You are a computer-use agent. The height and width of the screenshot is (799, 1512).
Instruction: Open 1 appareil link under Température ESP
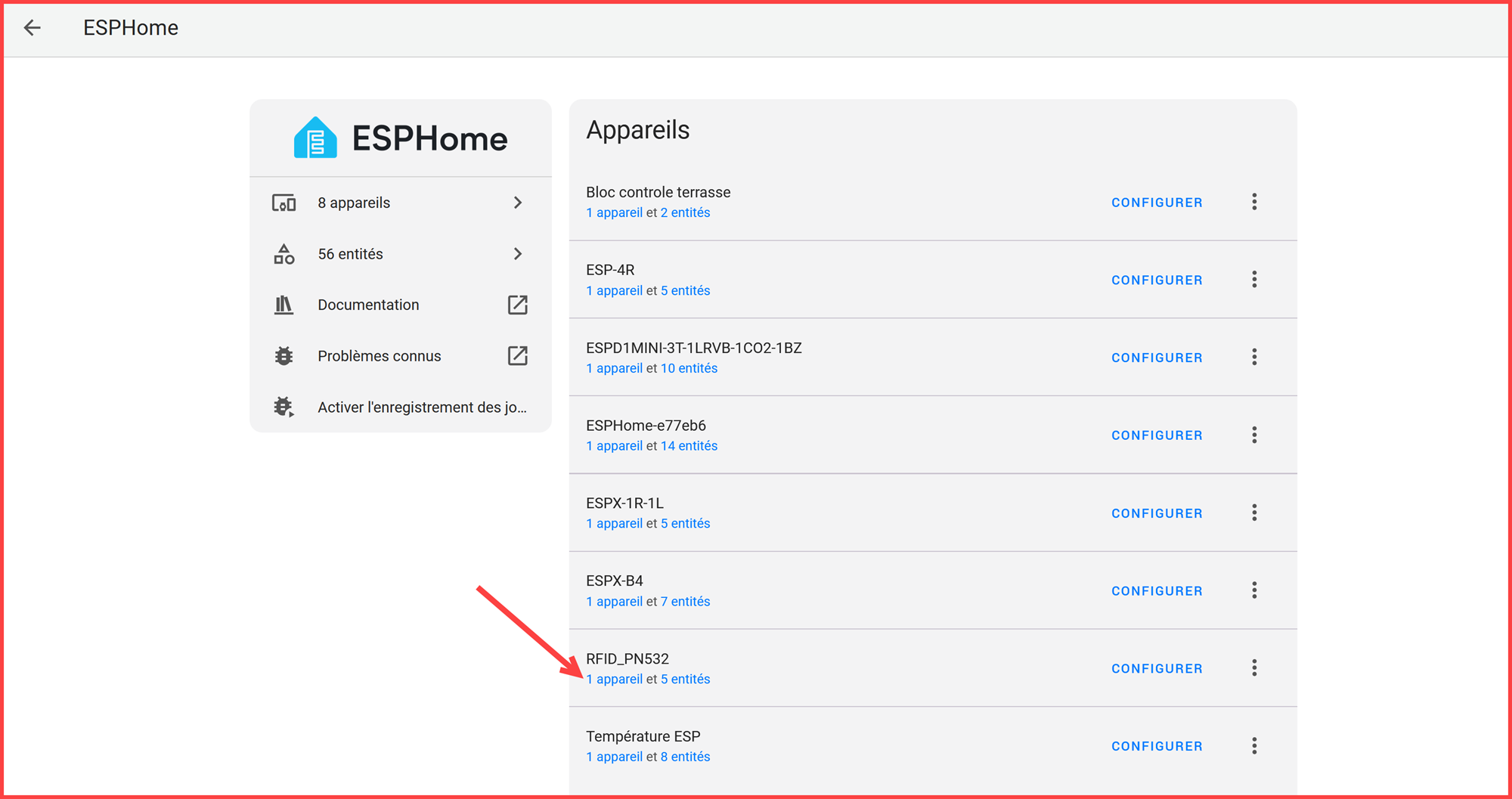[615, 757]
